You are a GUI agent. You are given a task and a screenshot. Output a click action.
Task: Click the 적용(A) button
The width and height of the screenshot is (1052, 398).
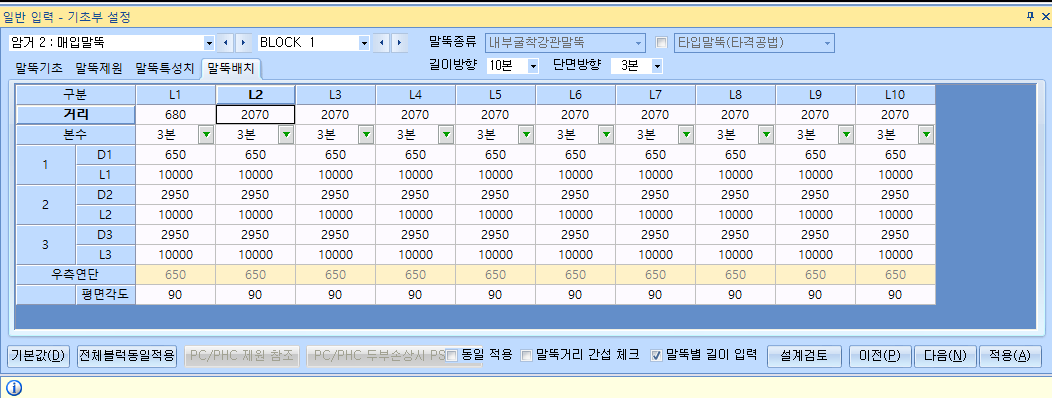point(1010,356)
